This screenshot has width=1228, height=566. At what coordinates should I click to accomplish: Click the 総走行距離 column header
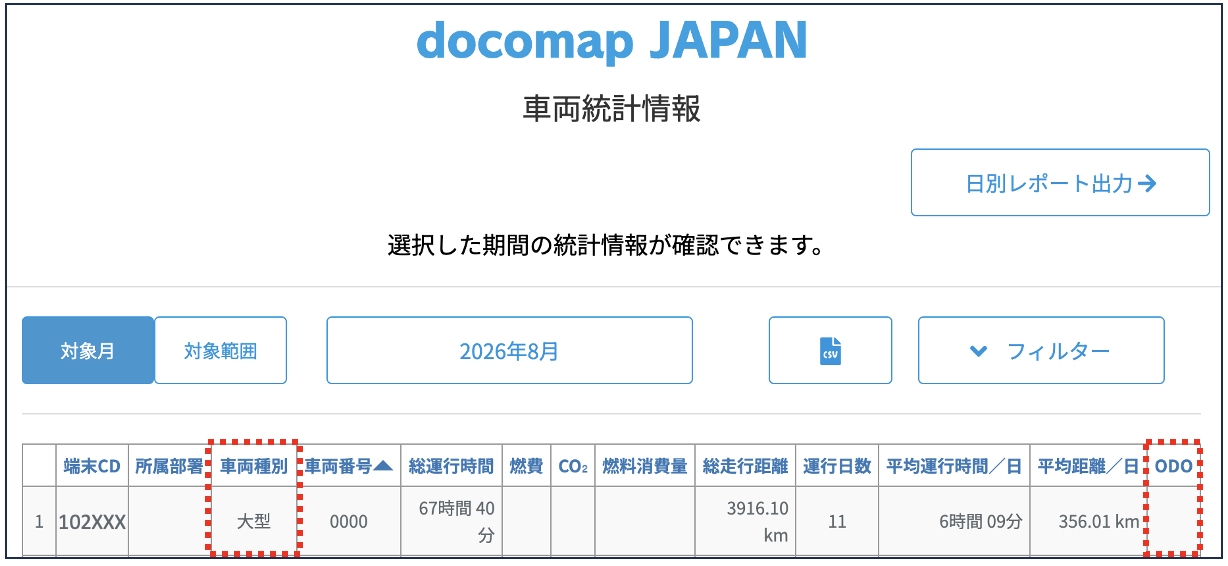(x=746, y=466)
